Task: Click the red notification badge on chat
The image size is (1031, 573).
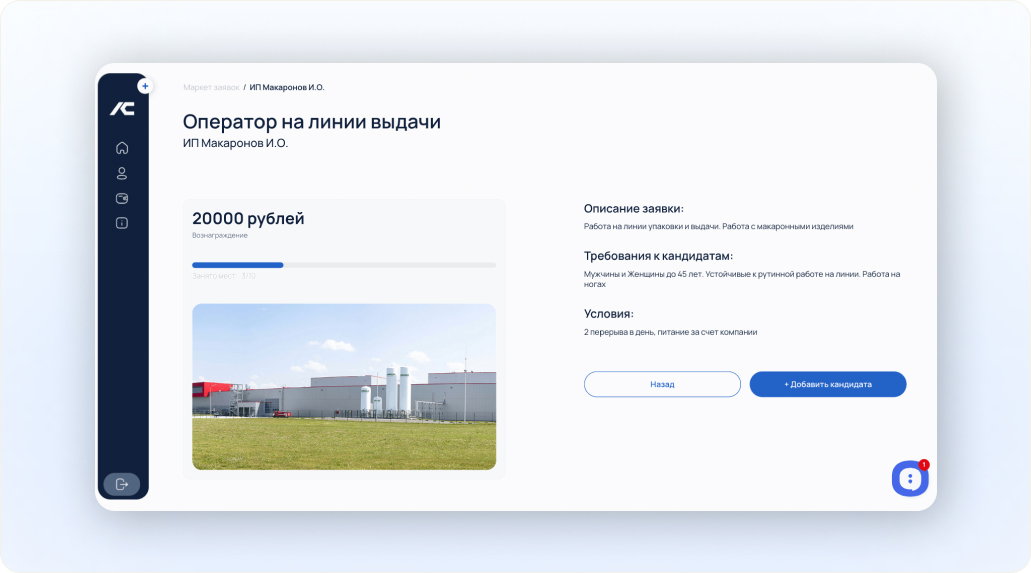Action: tap(924, 464)
